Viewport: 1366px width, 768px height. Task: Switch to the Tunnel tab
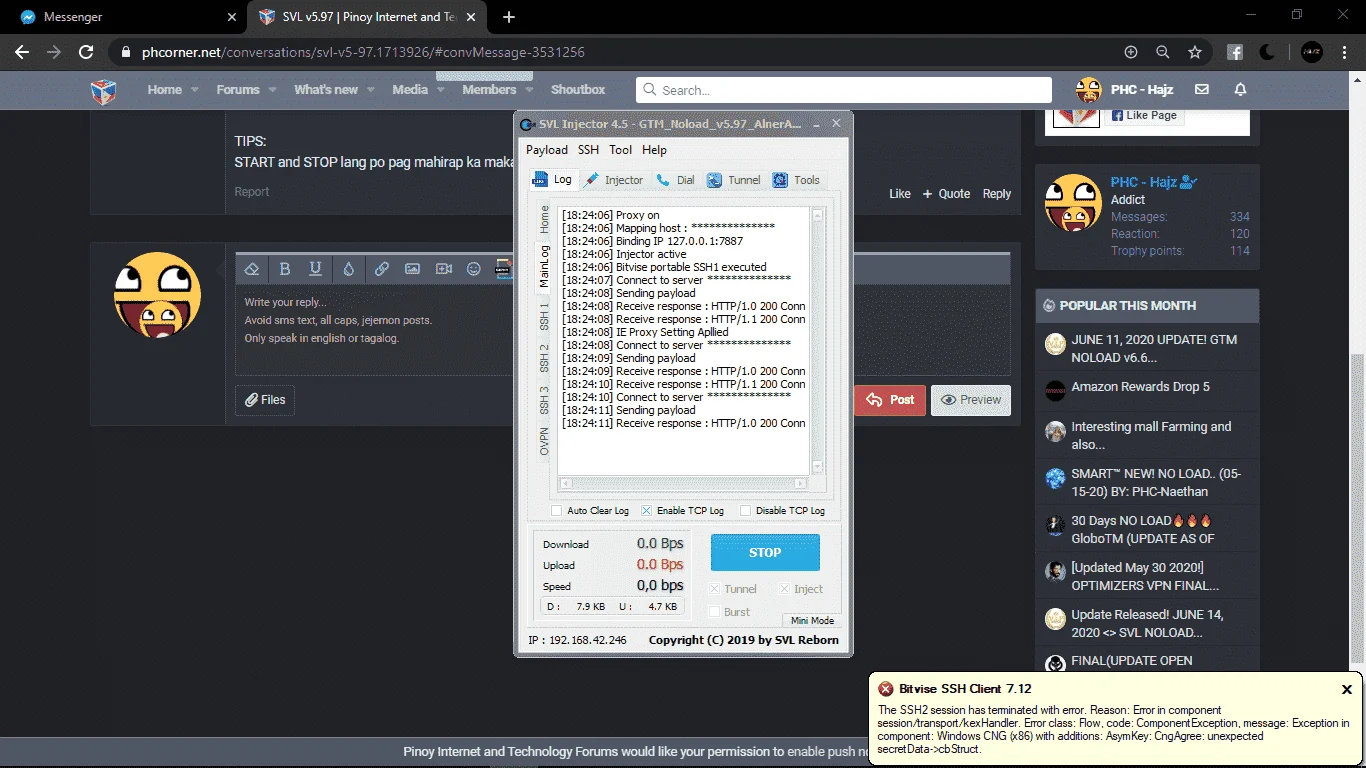point(734,180)
